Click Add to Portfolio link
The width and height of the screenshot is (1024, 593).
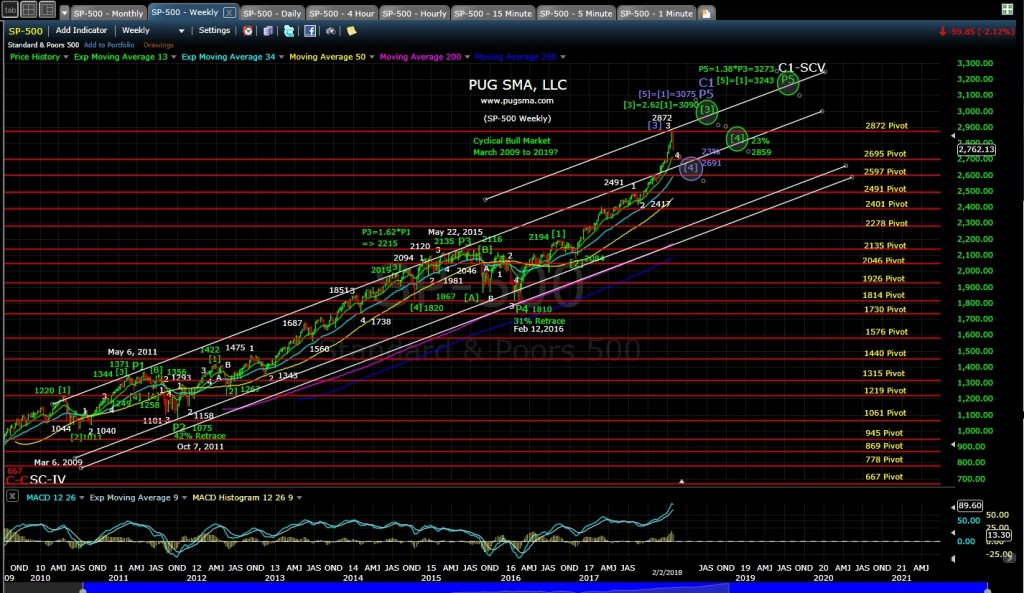109,45
